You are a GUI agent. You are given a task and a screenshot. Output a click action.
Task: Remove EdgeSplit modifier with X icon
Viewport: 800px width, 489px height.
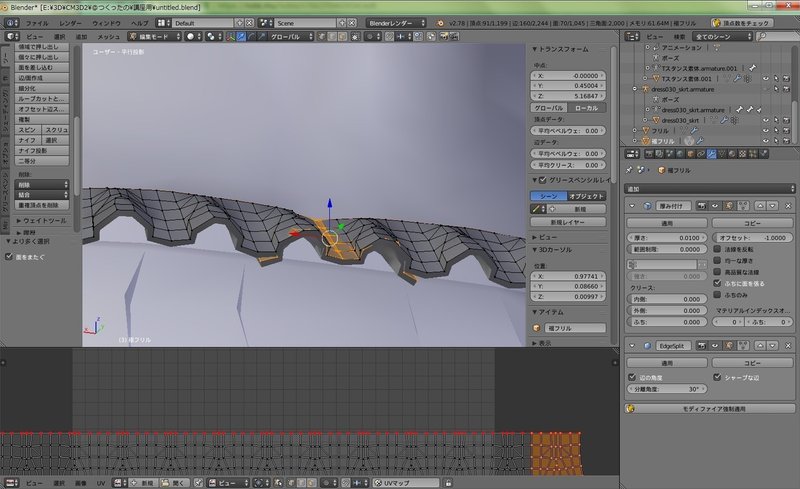pos(788,346)
